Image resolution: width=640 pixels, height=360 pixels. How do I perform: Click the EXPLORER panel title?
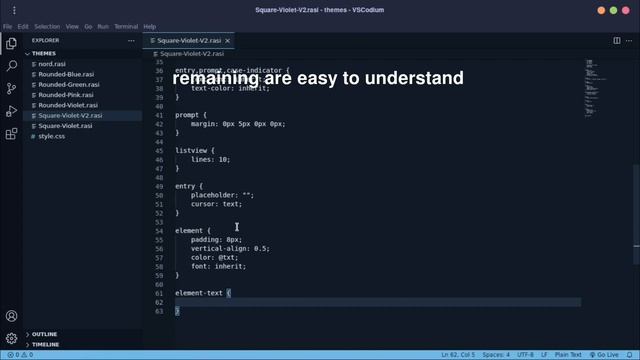pyautogui.click(x=45, y=40)
